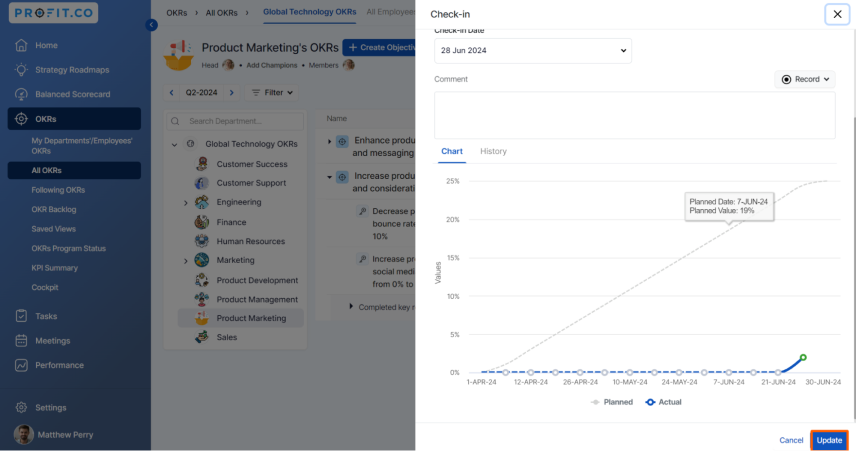The width and height of the screenshot is (856, 451).
Task: Open the Check-in Date dropdown
Action: pyautogui.click(x=533, y=51)
